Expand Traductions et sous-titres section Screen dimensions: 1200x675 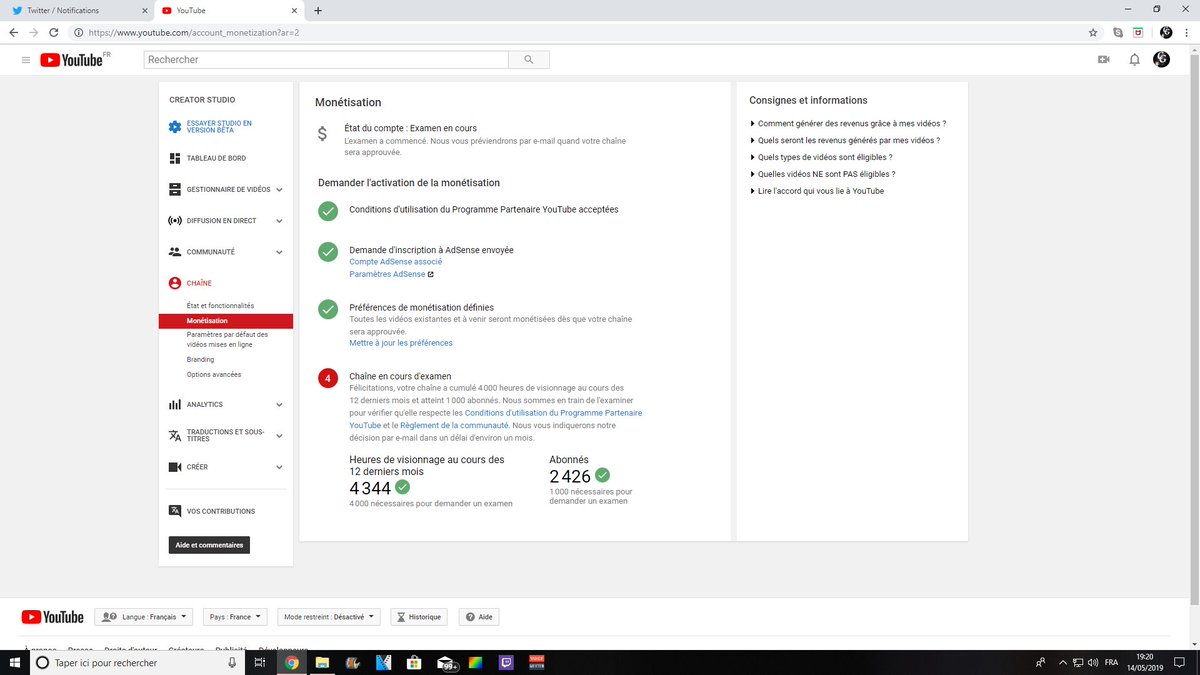coord(279,436)
